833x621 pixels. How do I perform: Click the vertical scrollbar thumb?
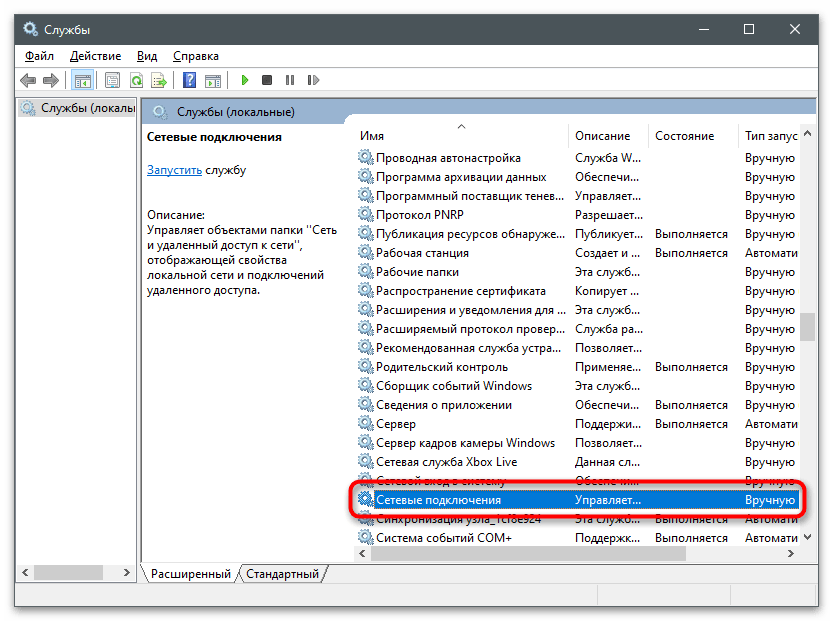(x=806, y=327)
